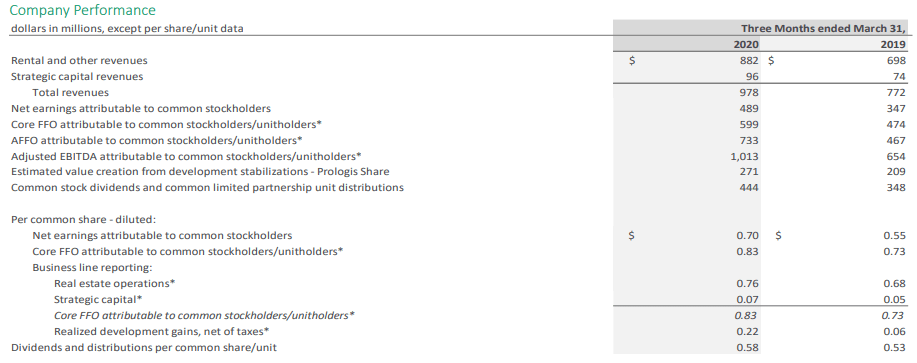Viewport: 917px width, 363px height.
Task: Click the Three Months ended March 31 header
Action: tap(823, 28)
